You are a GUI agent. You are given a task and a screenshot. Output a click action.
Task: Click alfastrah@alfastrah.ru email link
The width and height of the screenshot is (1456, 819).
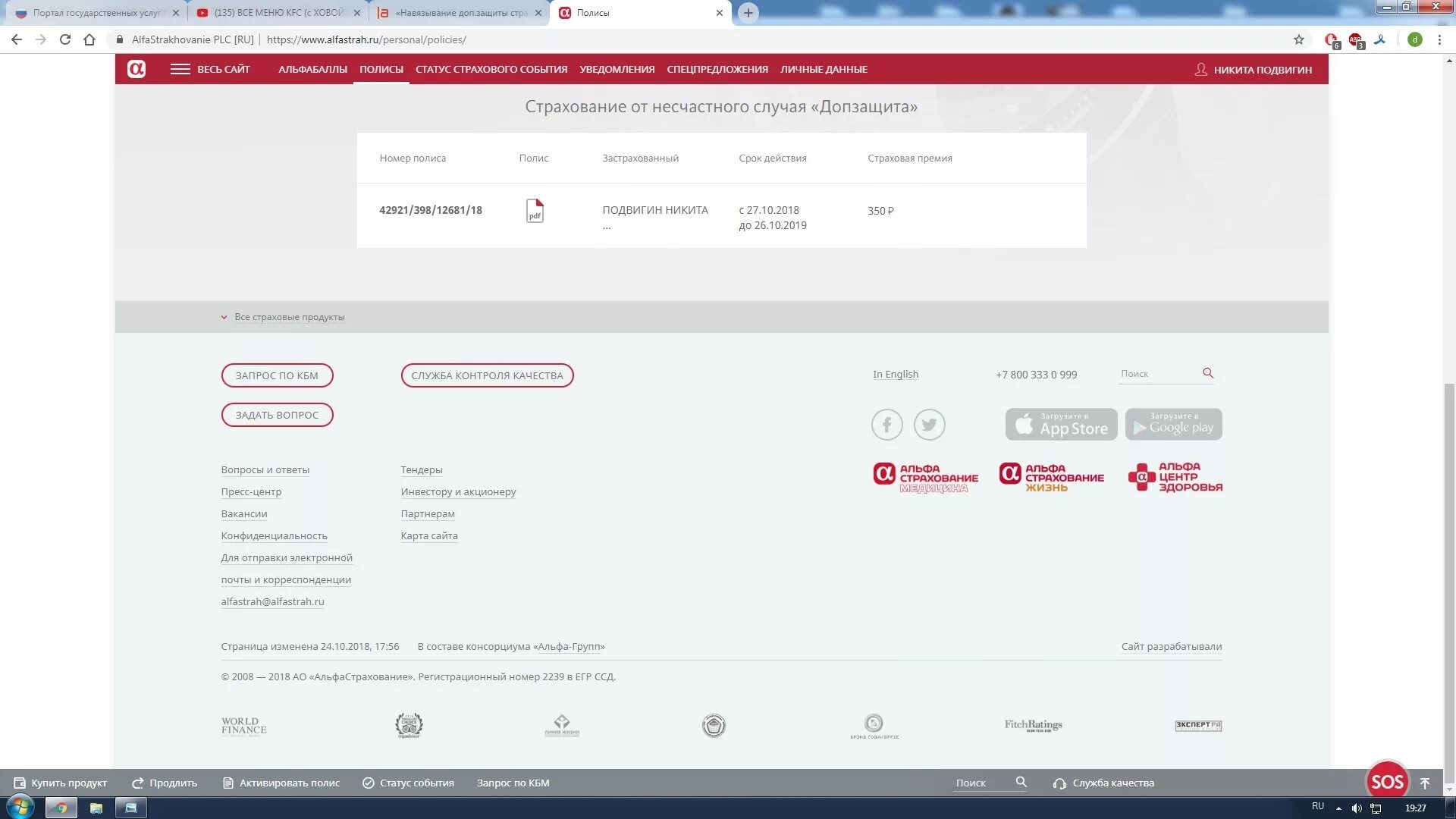273,601
